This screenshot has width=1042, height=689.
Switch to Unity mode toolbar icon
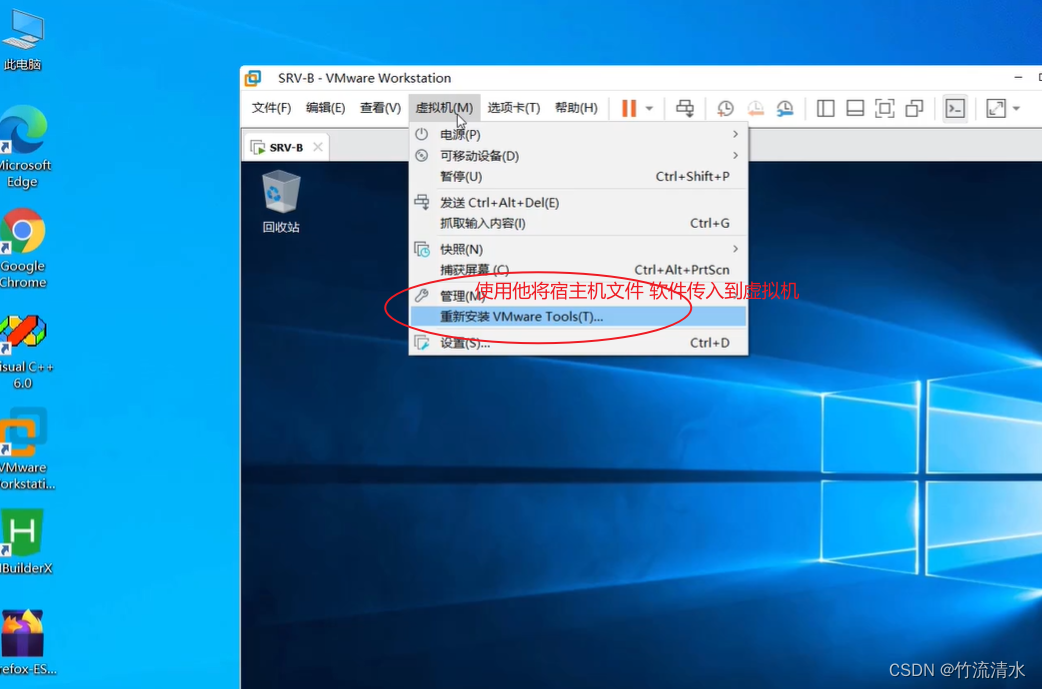click(914, 108)
